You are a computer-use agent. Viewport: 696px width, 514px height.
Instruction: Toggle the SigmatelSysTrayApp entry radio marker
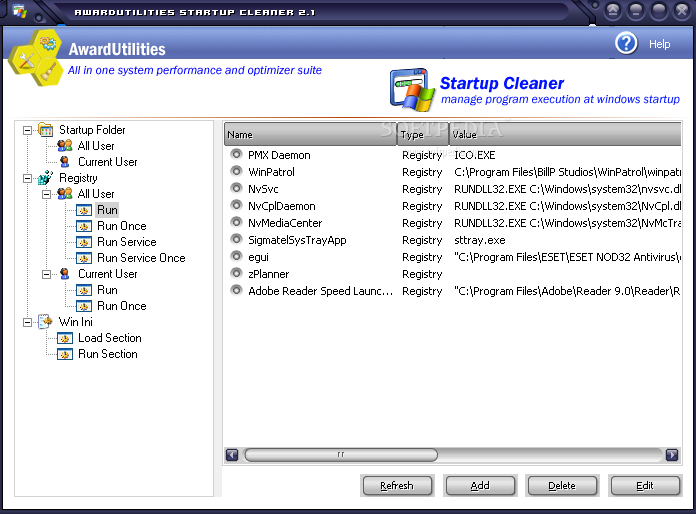point(236,239)
